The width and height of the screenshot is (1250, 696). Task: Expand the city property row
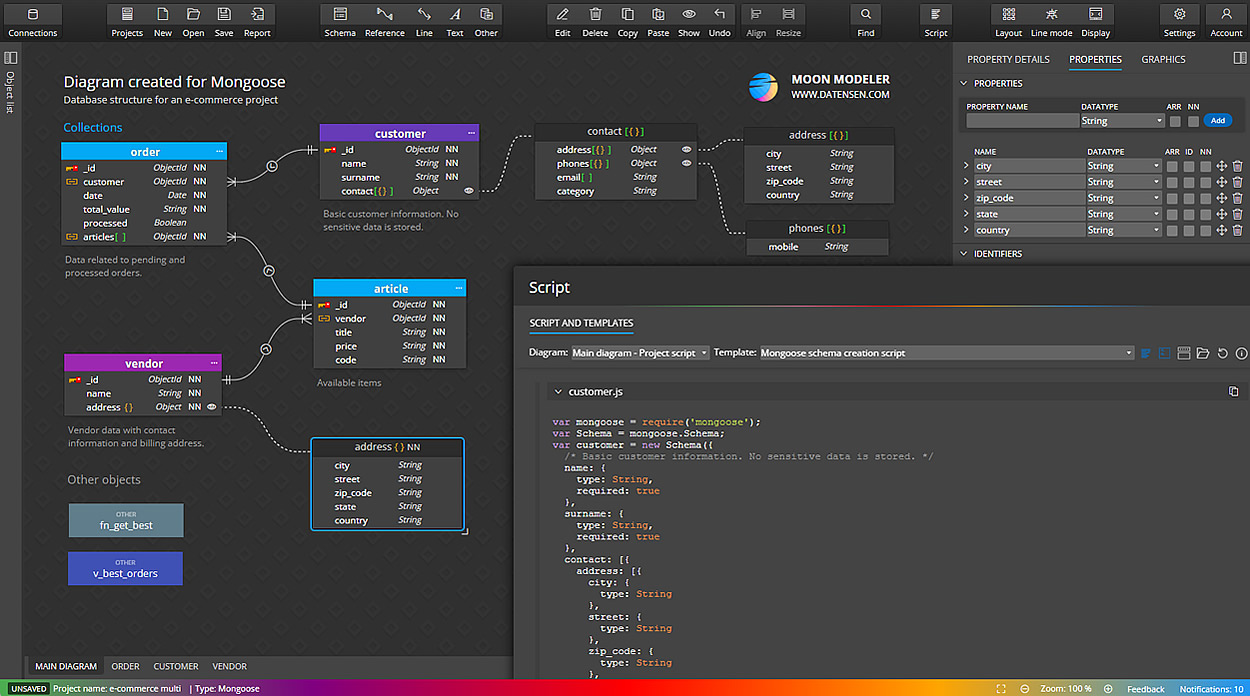(x=966, y=166)
